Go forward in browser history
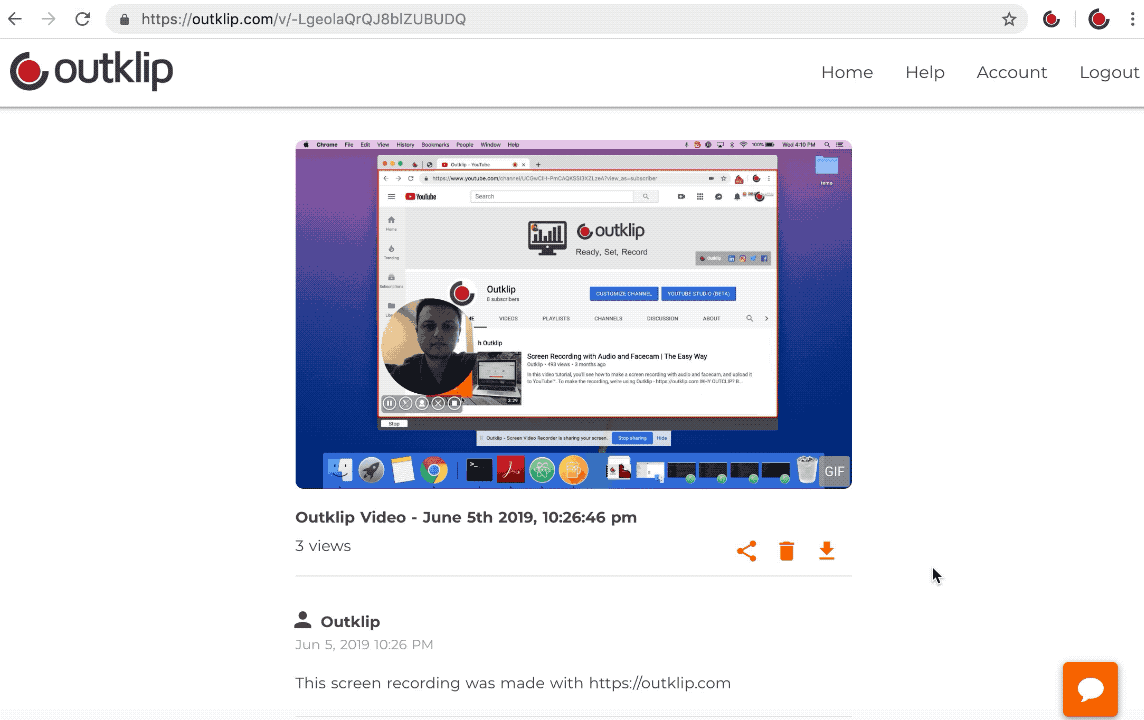Image resolution: width=1144 pixels, height=720 pixels. tap(49, 19)
